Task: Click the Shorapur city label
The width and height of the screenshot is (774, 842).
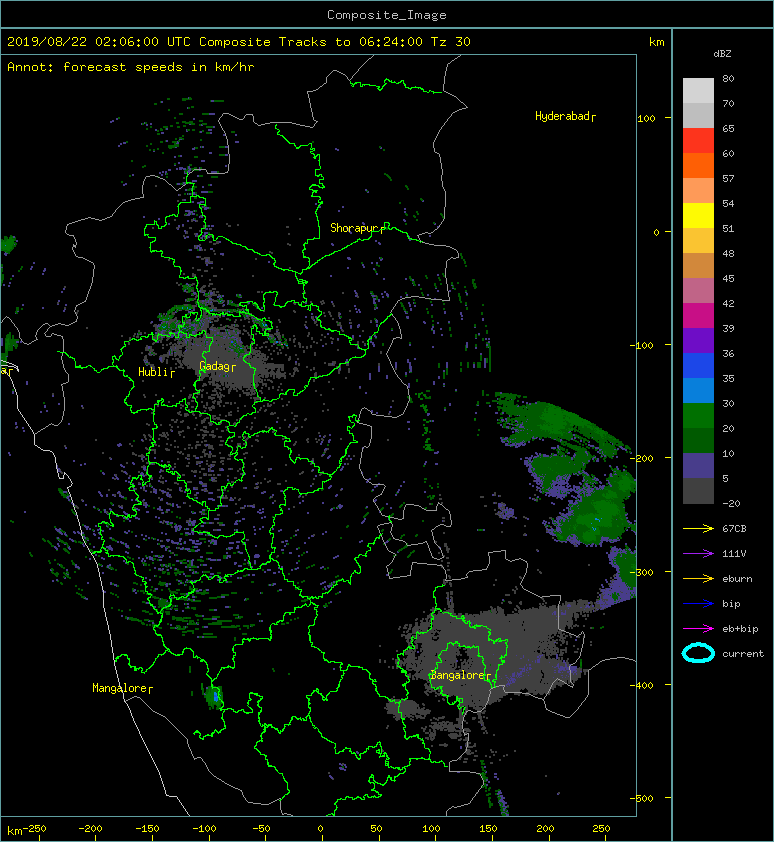Action: (x=357, y=228)
